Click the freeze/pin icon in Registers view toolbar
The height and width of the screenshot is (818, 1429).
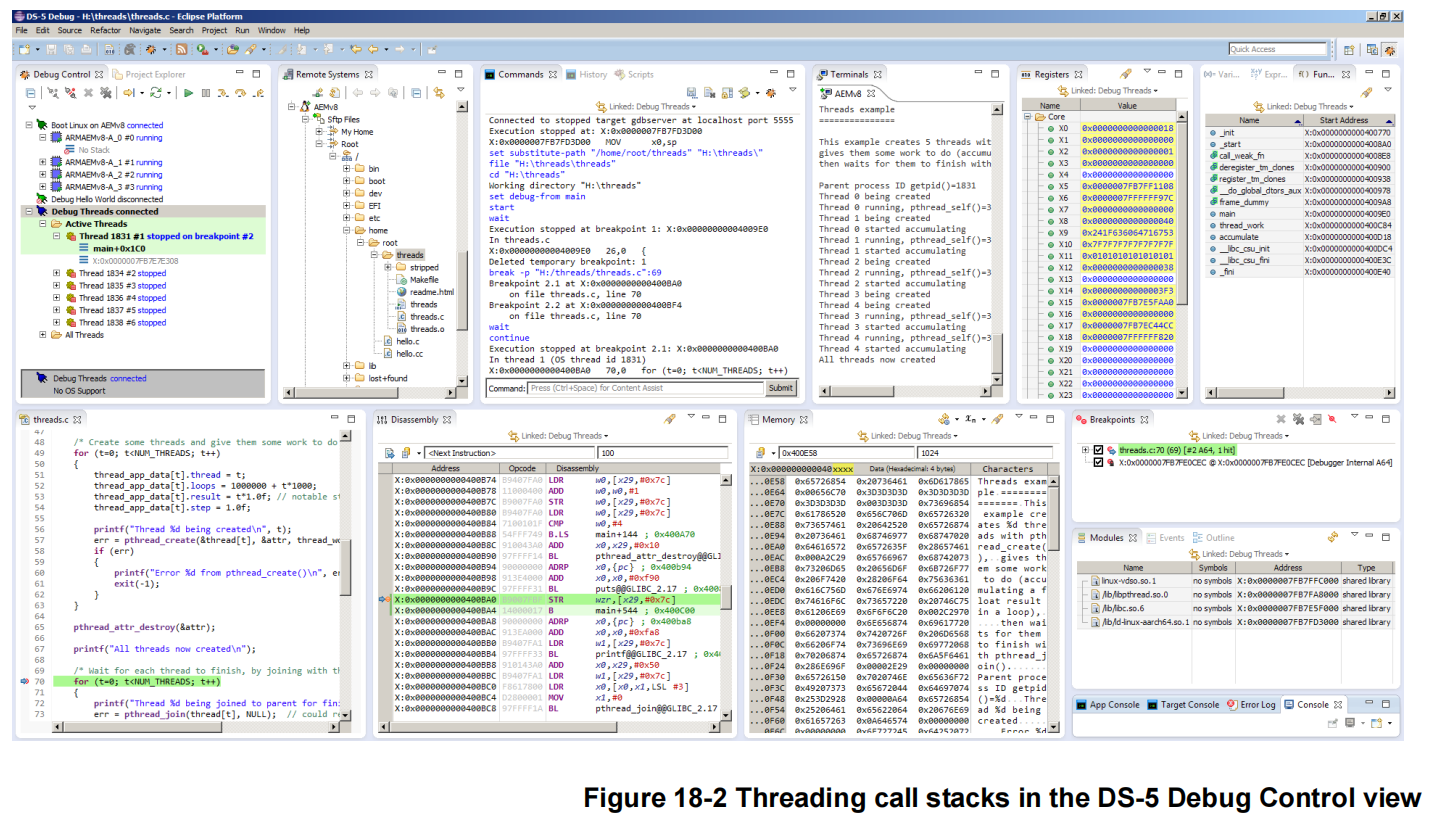click(1125, 74)
